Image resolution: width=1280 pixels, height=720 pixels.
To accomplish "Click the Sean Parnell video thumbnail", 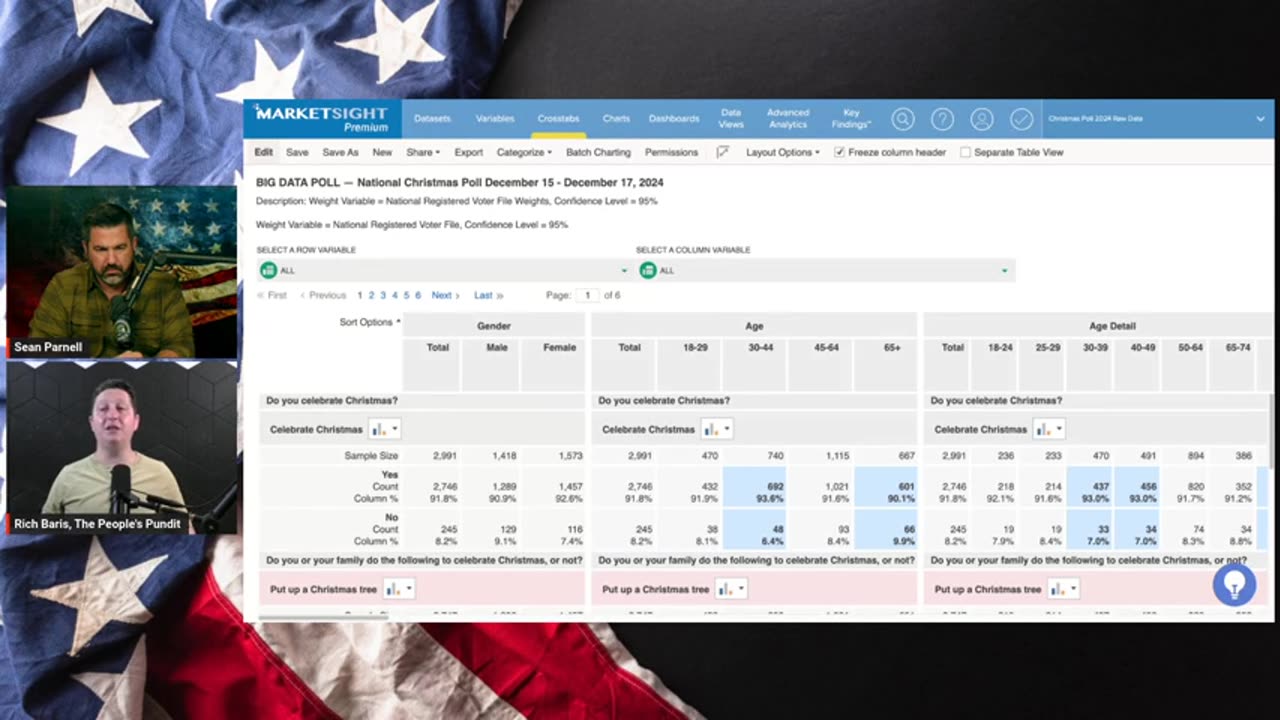I will pyautogui.click(x=122, y=272).
